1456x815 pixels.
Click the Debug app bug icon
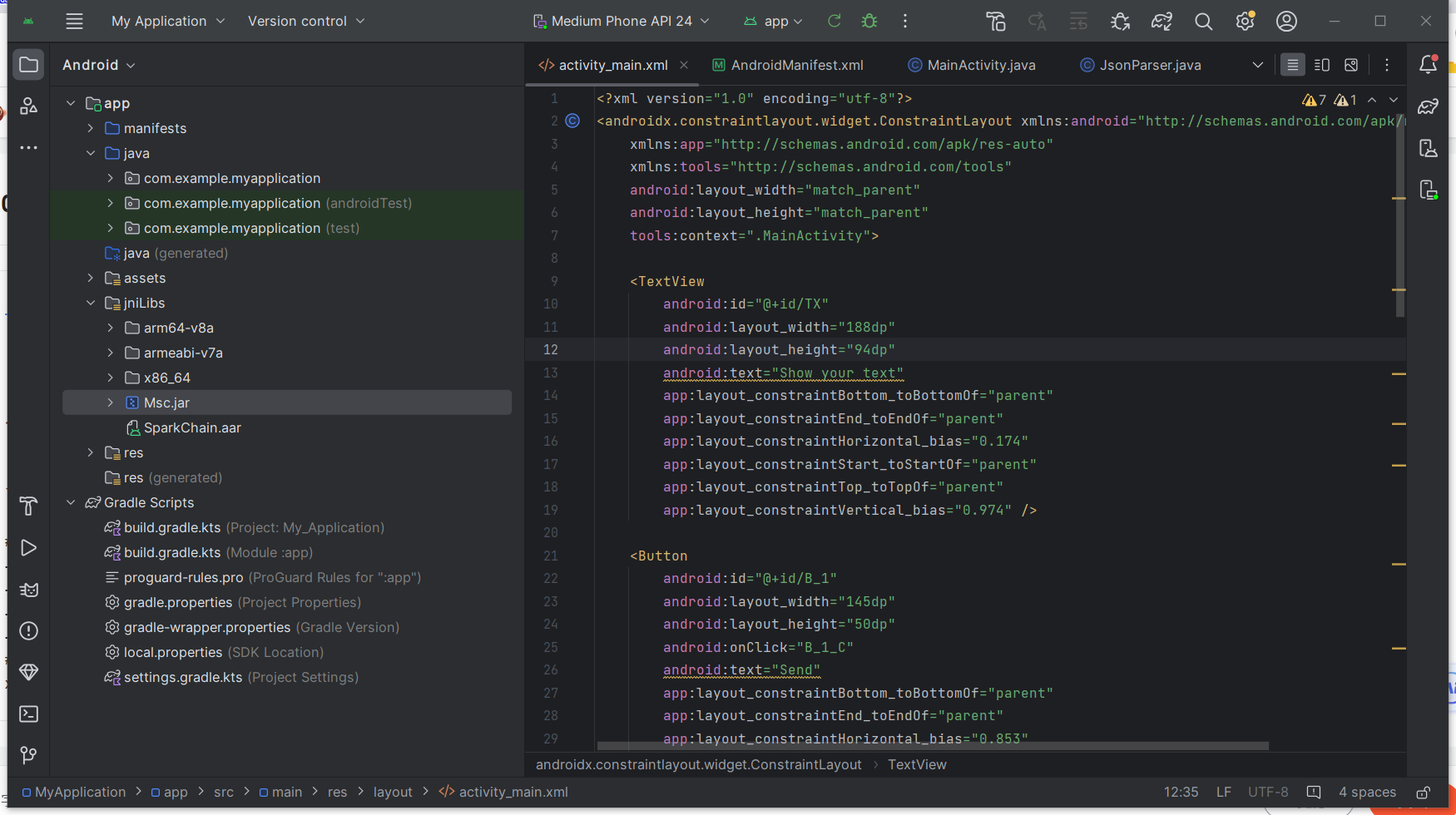coord(869,21)
